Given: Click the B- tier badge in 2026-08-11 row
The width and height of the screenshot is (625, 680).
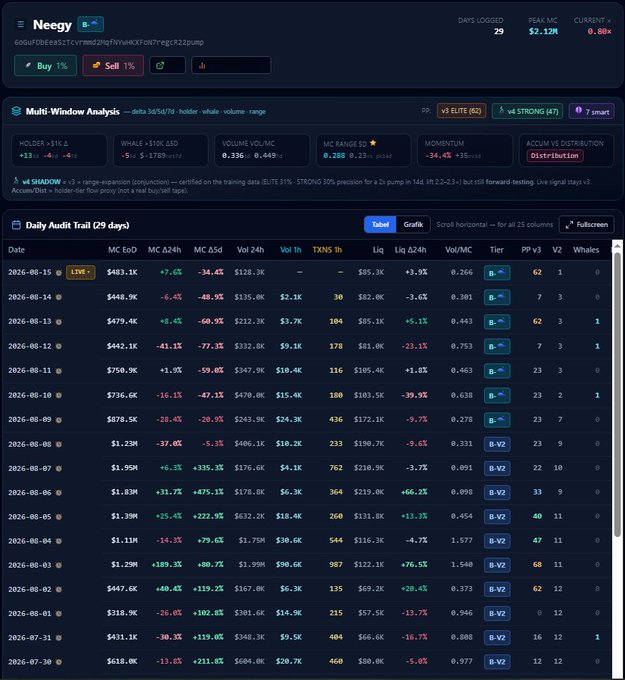Looking at the screenshot, I should [x=497, y=371].
